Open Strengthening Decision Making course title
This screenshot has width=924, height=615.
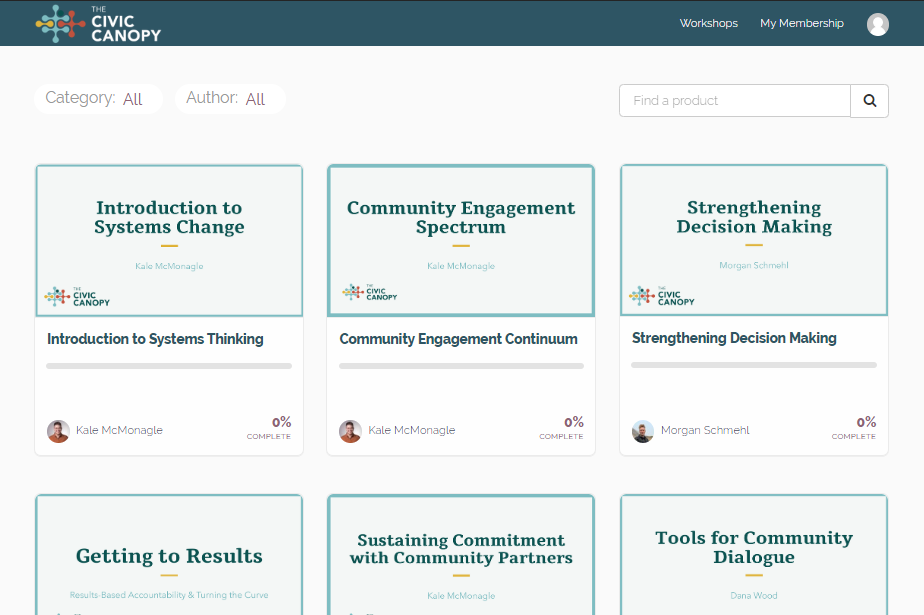(x=734, y=338)
